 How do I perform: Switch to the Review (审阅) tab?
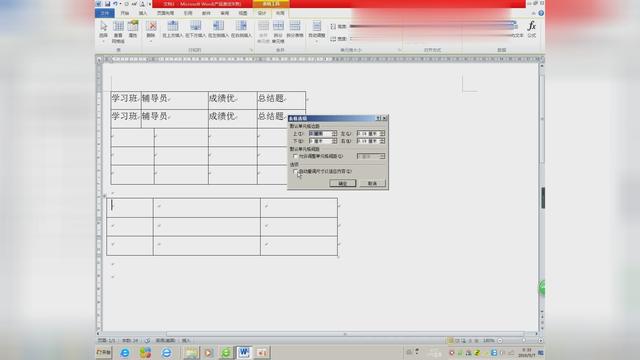click(225, 13)
